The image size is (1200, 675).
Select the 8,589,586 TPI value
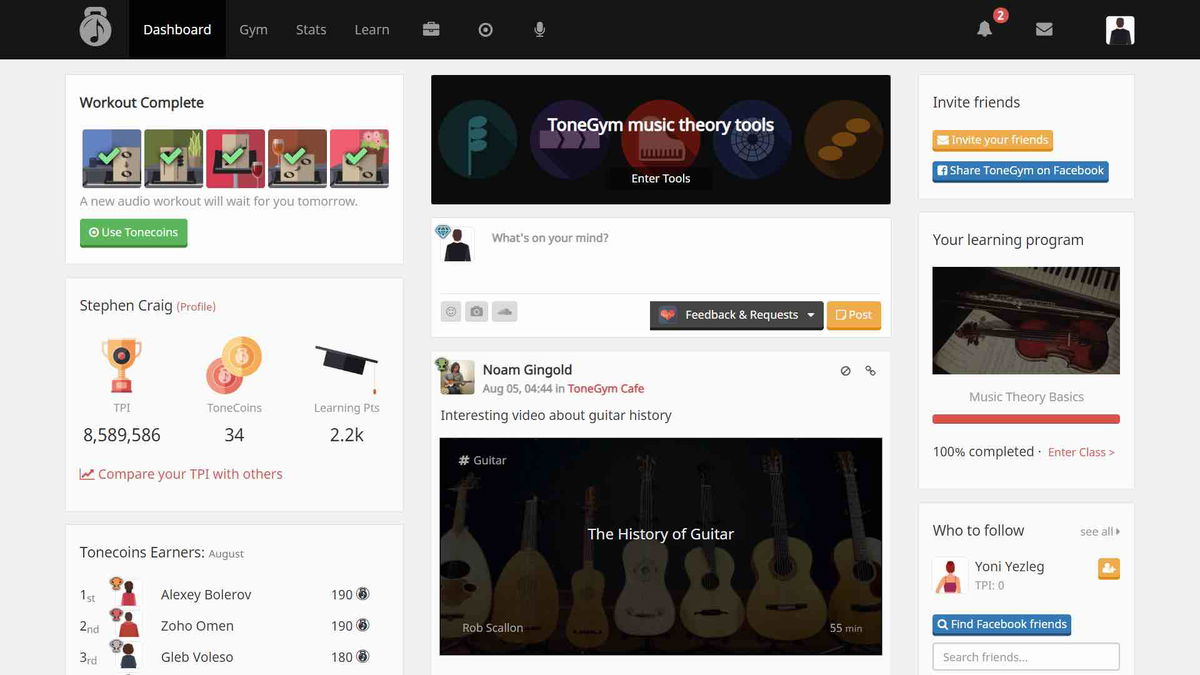click(x=122, y=435)
